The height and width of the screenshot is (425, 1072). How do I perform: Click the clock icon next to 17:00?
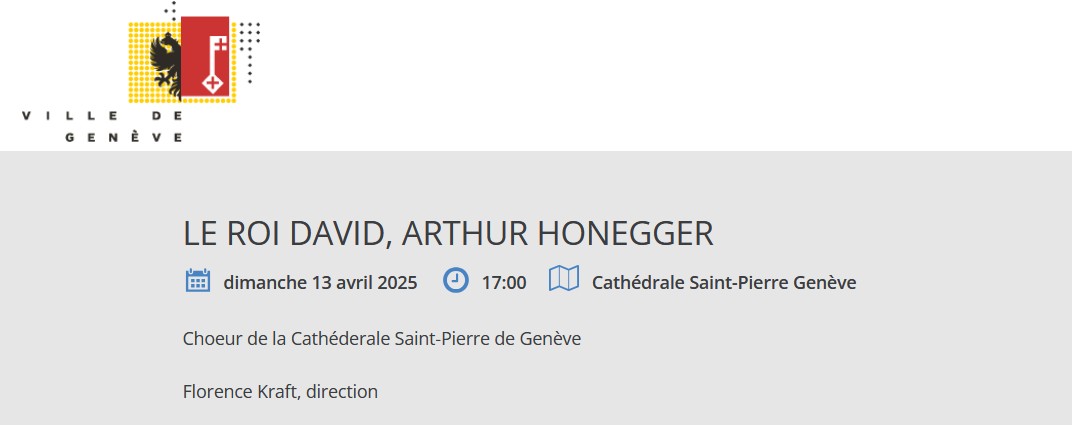click(456, 281)
